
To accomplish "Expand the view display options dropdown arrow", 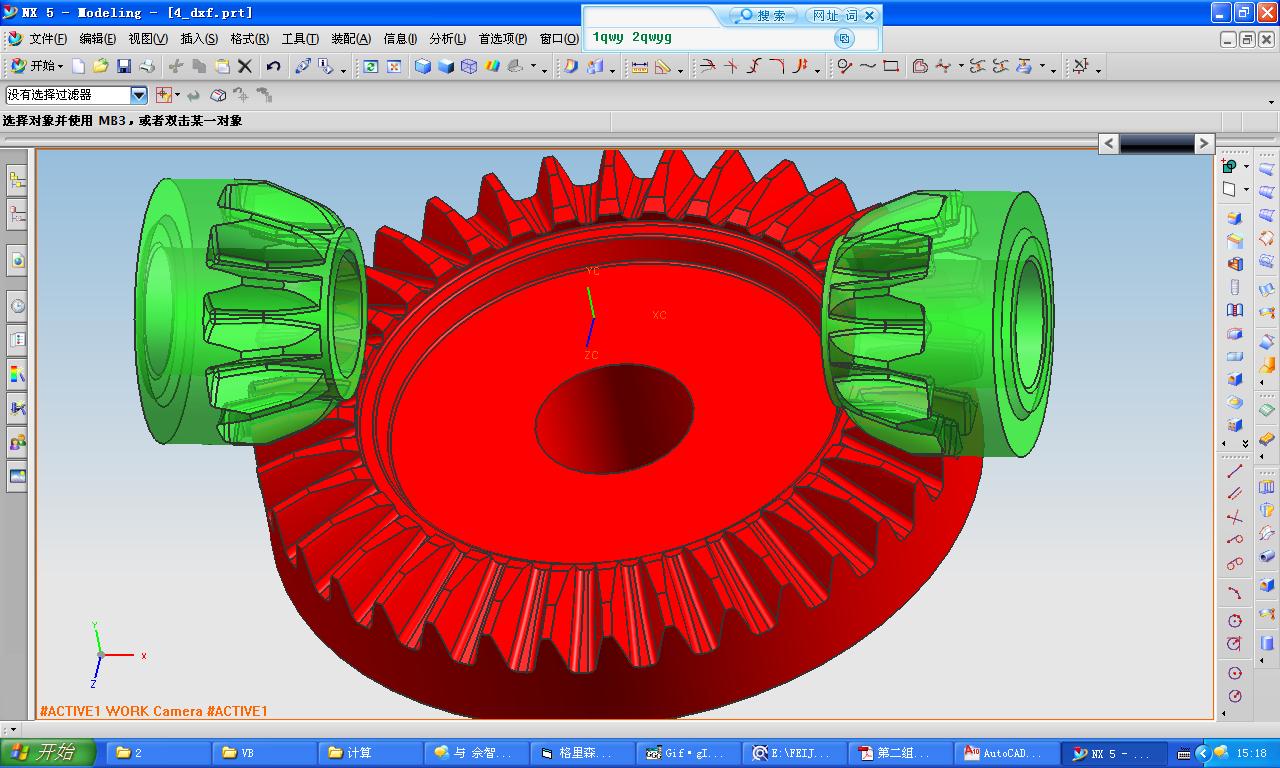I will (533, 68).
